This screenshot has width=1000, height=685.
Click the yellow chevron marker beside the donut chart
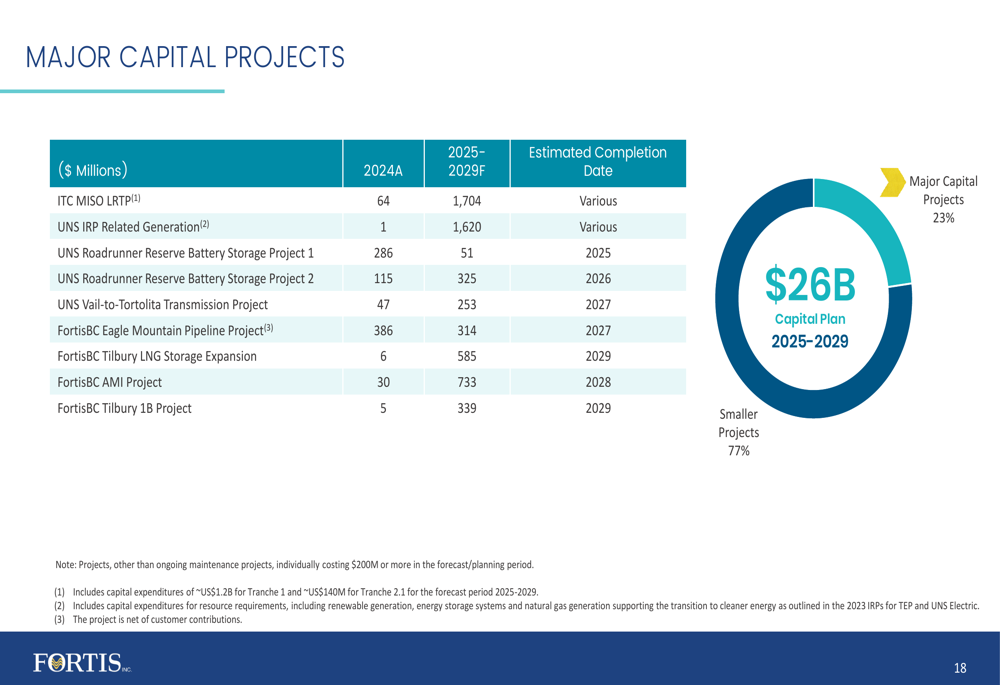point(893,182)
